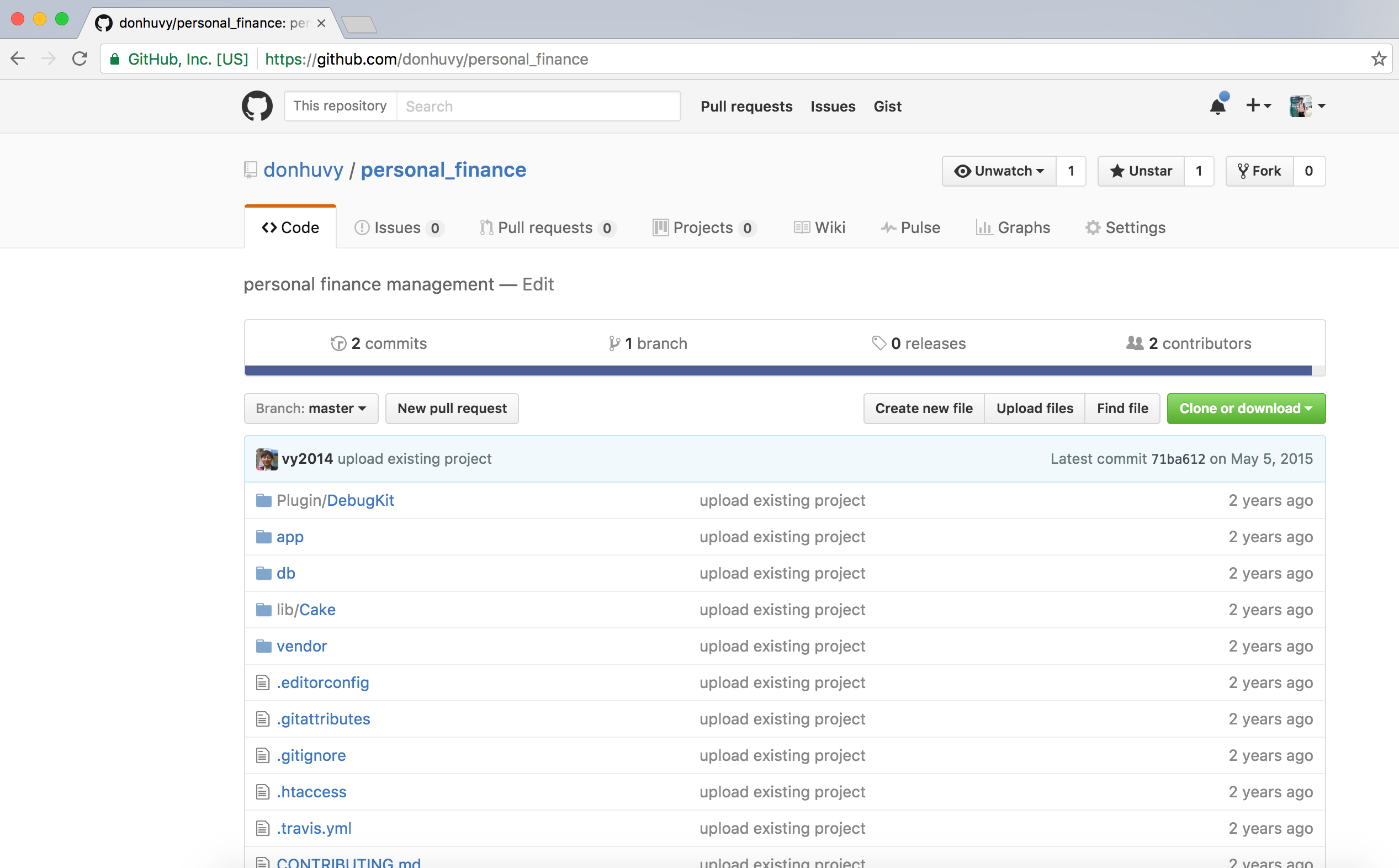Open the .gitattributes file
The image size is (1399, 868).
click(x=324, y=719)
